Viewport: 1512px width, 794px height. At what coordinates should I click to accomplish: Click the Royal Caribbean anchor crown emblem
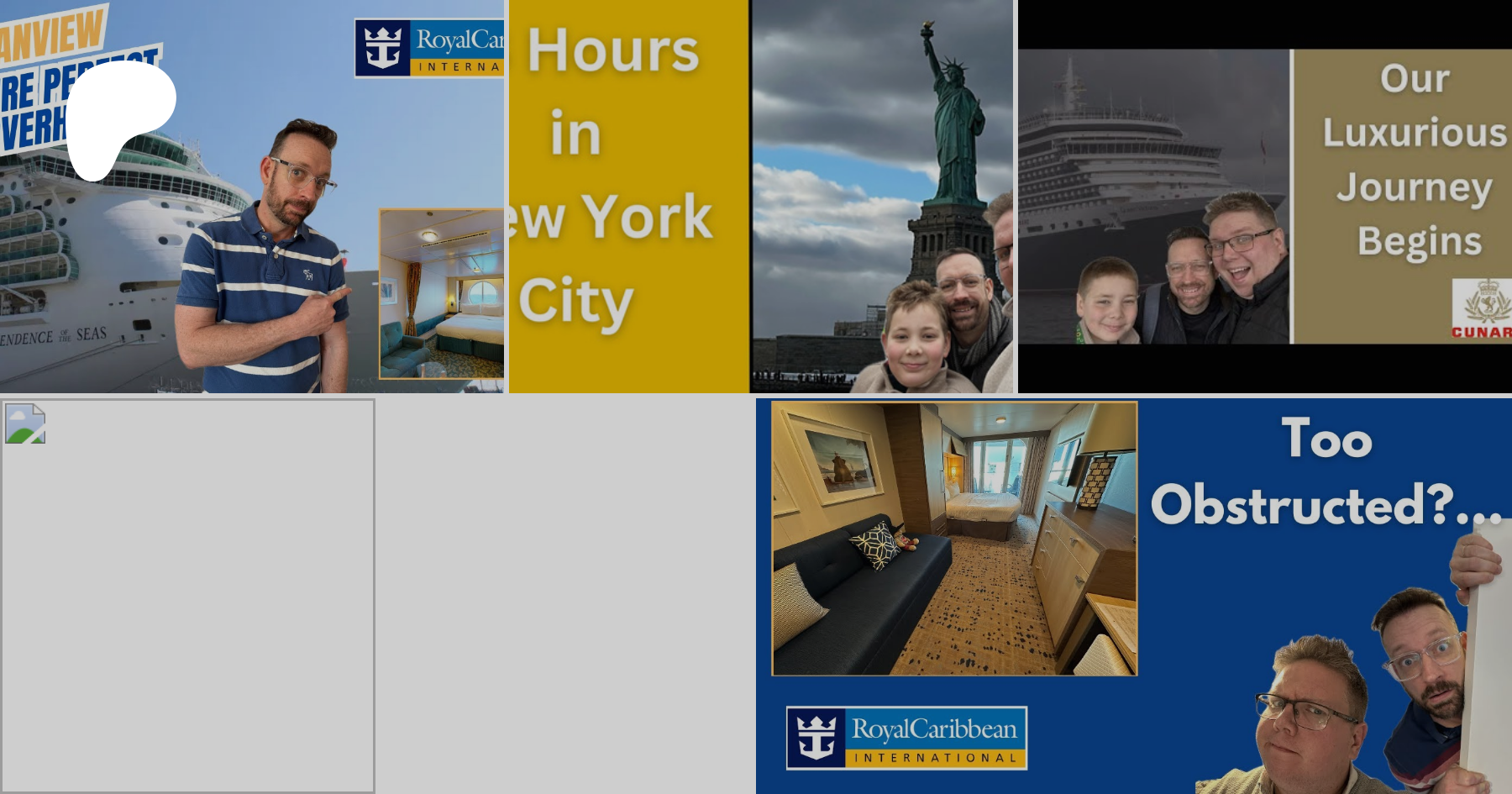pos(816,738)
